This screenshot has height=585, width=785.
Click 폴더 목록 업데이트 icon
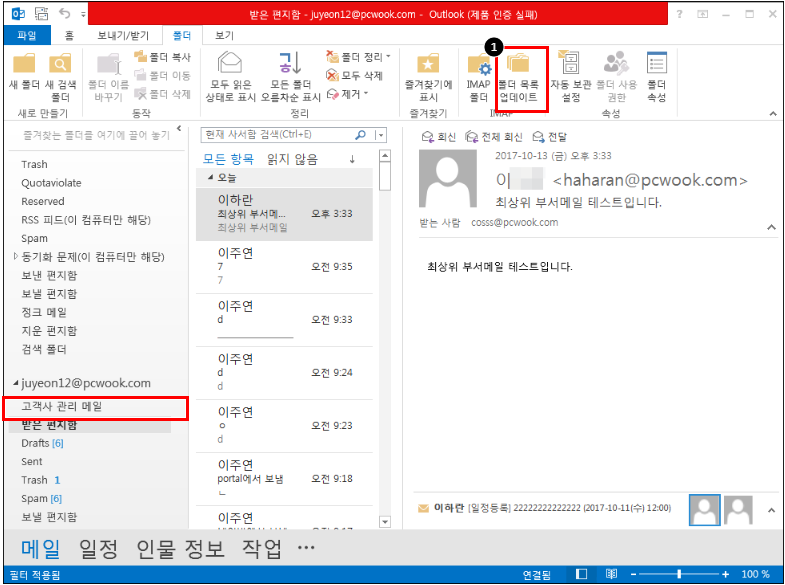(518, 64)
